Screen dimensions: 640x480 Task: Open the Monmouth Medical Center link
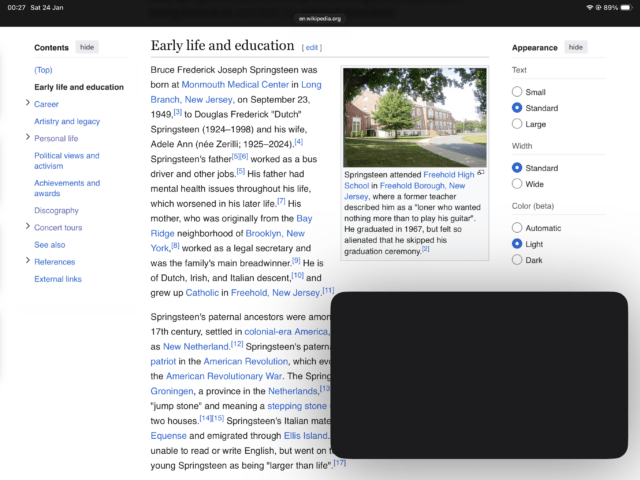(x=235, y=85)
